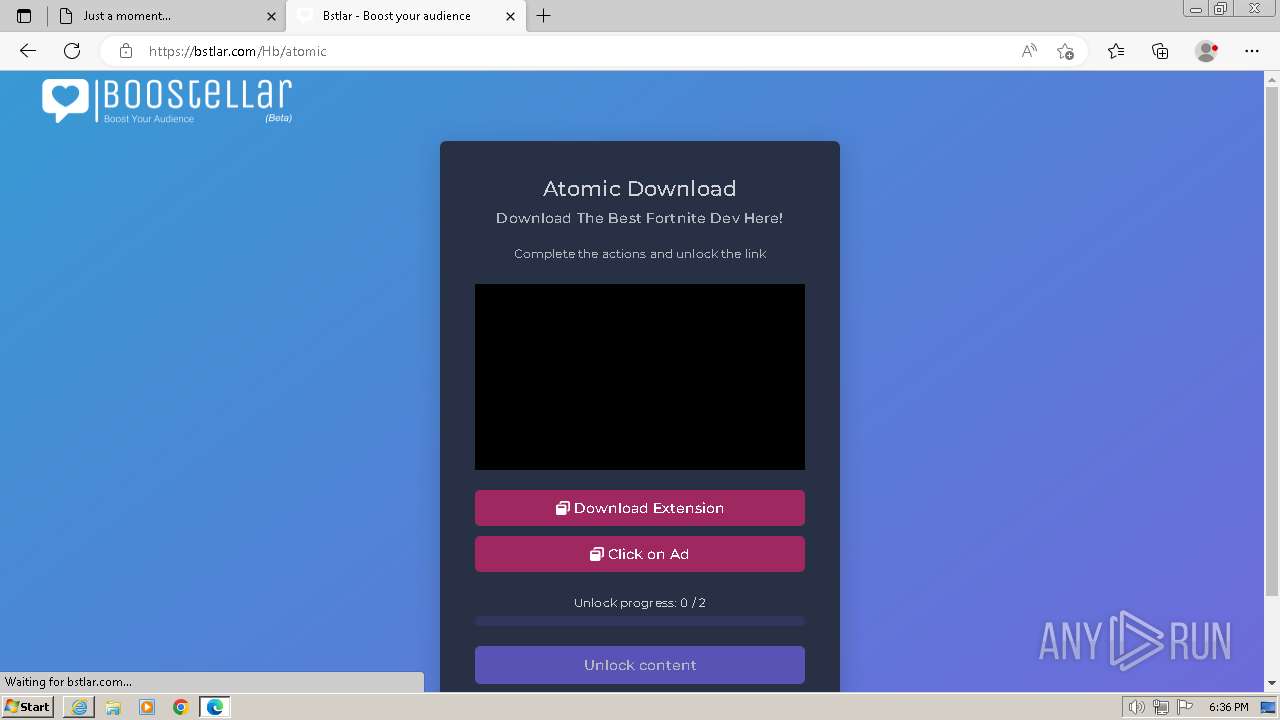
Task: Open the user profile avatar
Action: [x=1206, y=51]
